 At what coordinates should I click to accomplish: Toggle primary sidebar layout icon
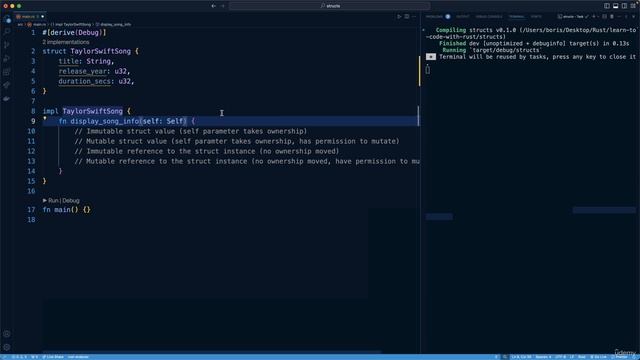[x=607, y=6]
